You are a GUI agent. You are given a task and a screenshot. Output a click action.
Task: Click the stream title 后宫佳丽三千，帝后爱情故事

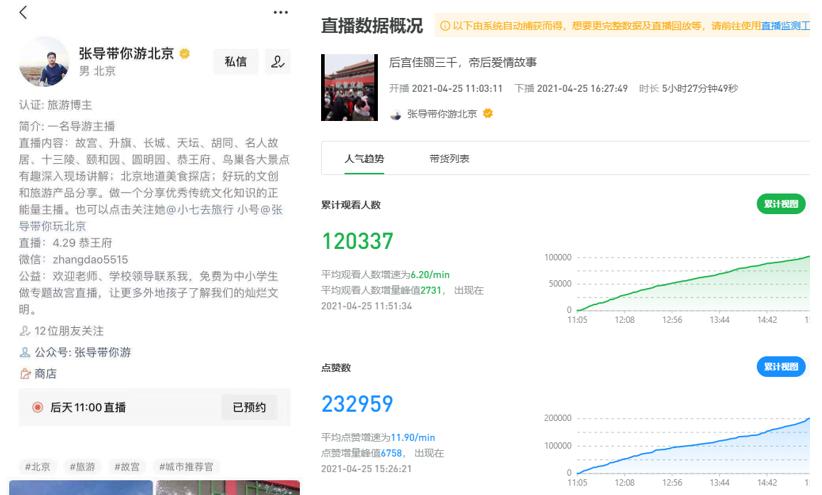click(462, 62)
